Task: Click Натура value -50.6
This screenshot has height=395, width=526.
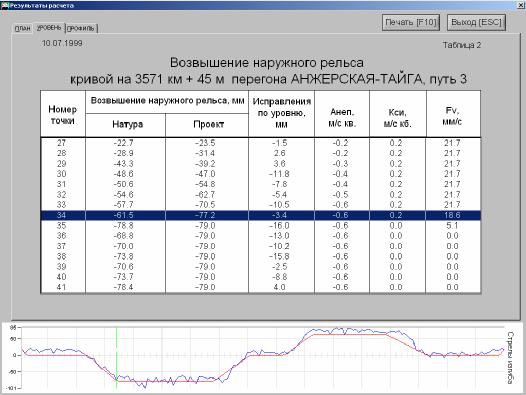Action: tap(123, 184)
